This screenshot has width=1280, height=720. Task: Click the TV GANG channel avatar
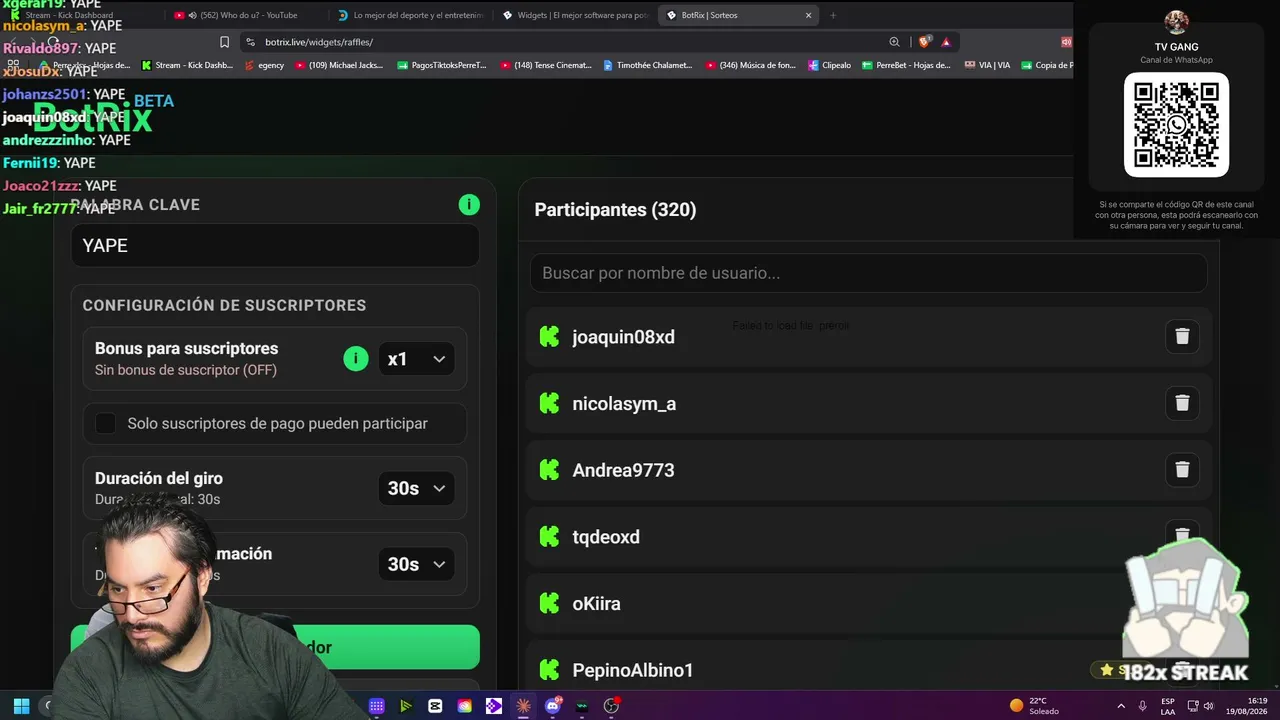(1176, 22)
